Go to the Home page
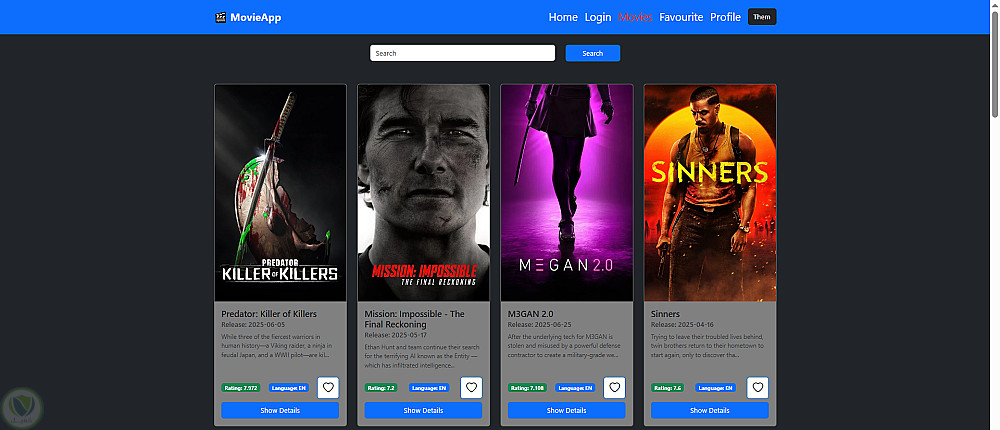This screenshot has width=1000, height=430. [563, 17]
